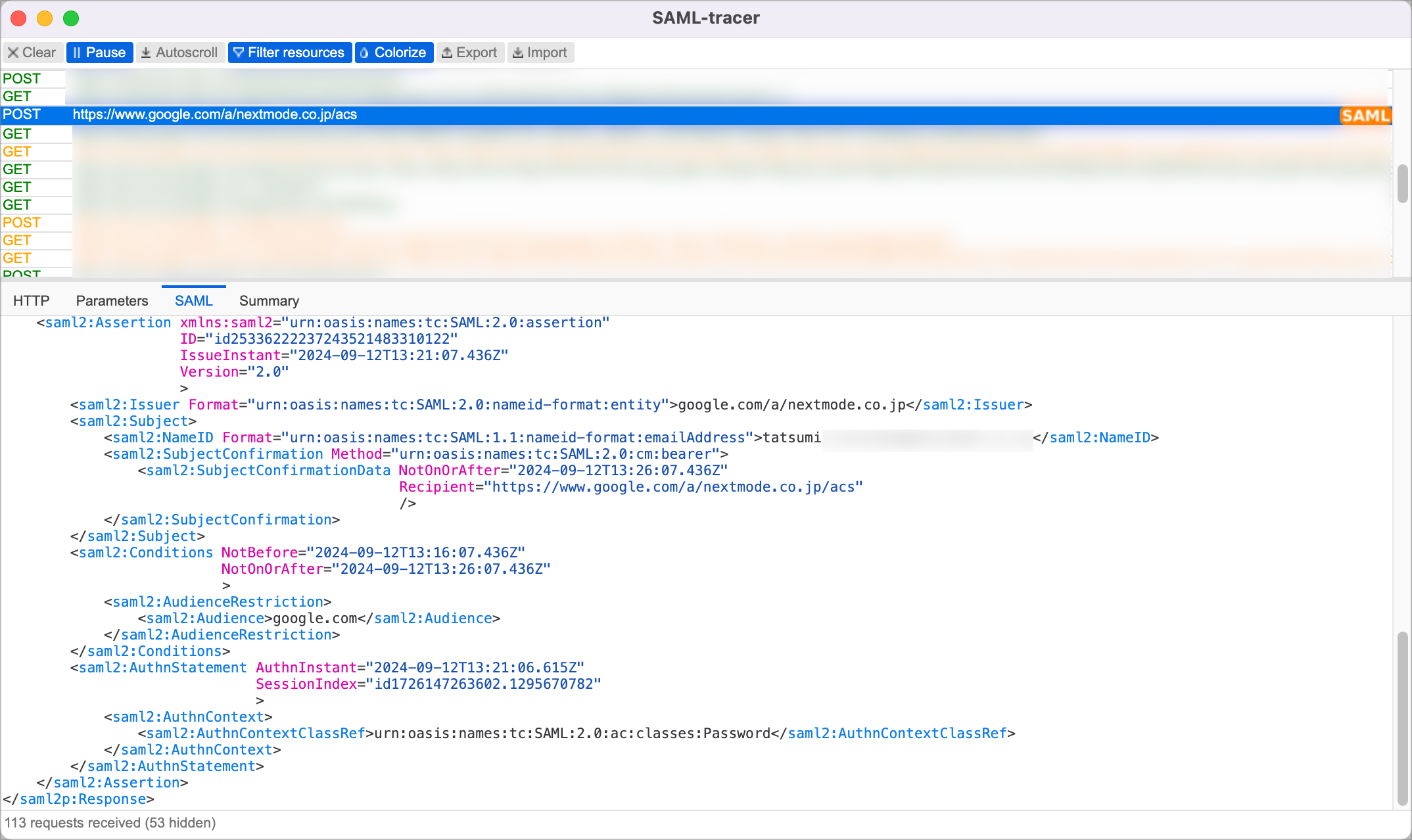Select the Pause icon to stop tracing

(79, 52)
